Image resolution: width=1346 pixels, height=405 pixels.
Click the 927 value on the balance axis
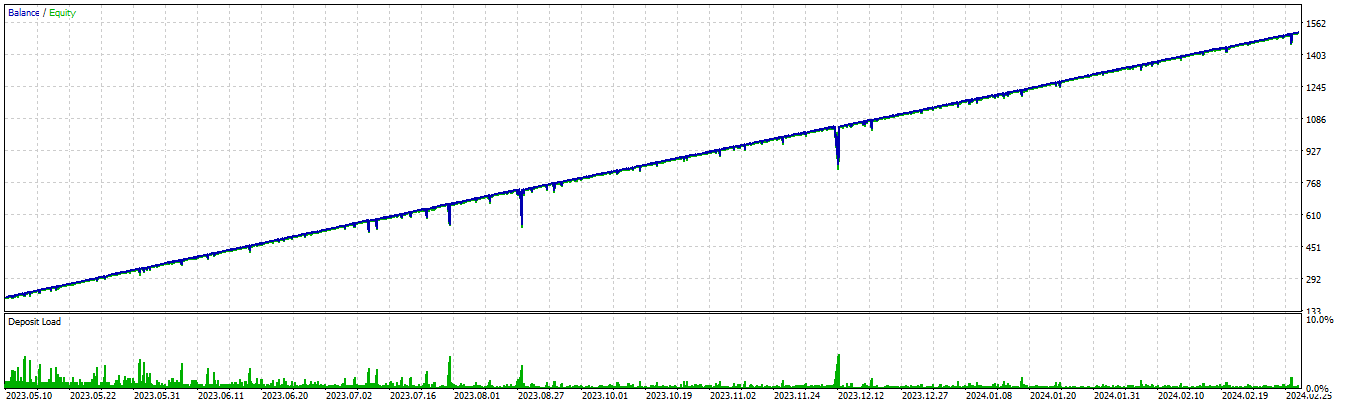tap(1314, 152)
